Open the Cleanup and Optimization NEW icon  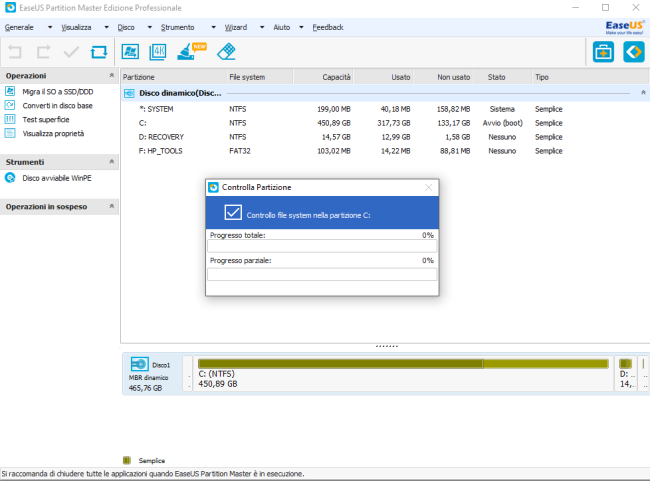click(191, 51)
